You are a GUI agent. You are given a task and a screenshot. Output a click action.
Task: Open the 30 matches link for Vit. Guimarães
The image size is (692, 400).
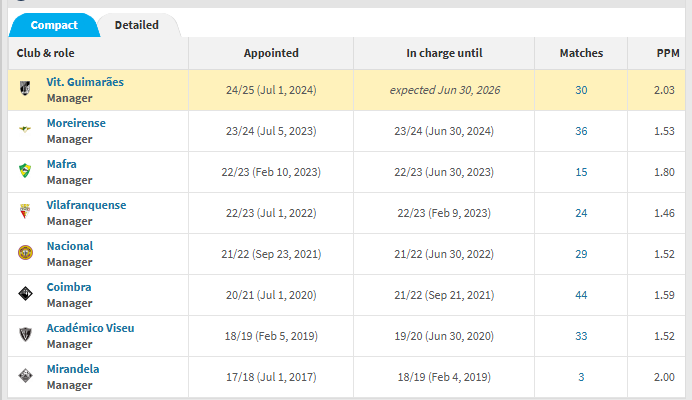(x=581, y=90)
